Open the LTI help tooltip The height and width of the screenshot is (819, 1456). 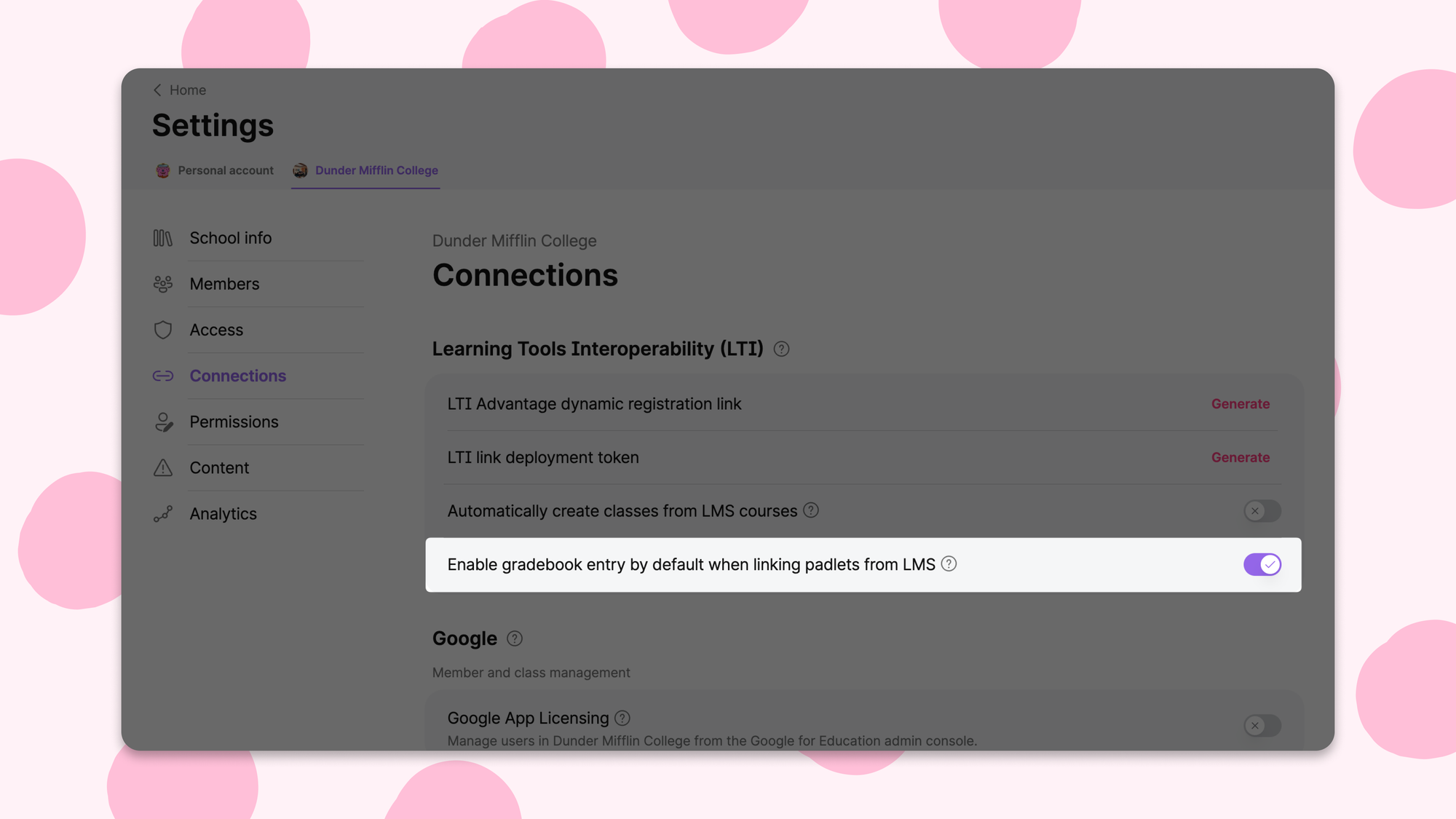[781, 349]
